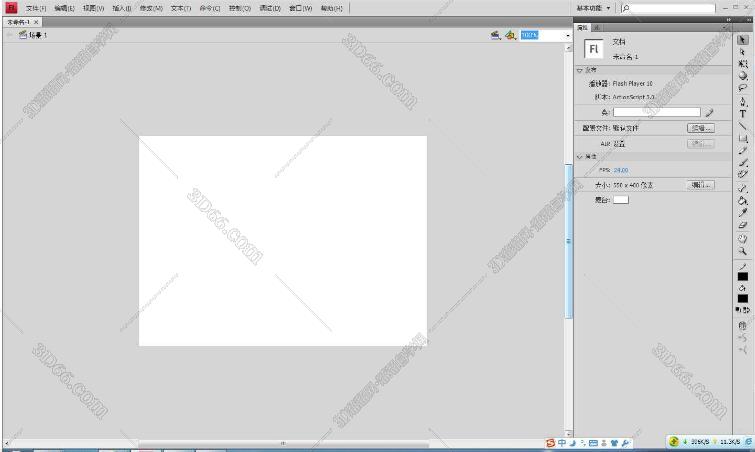Click the white stage canvas
This screenshot has height=452, width=755.
(x=283, y=241)
